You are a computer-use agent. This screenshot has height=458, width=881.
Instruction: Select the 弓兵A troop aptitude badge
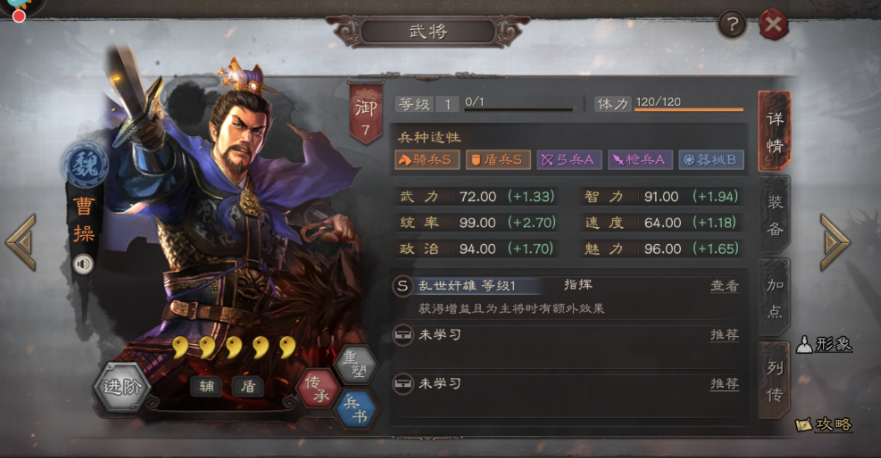coord(569,160)
